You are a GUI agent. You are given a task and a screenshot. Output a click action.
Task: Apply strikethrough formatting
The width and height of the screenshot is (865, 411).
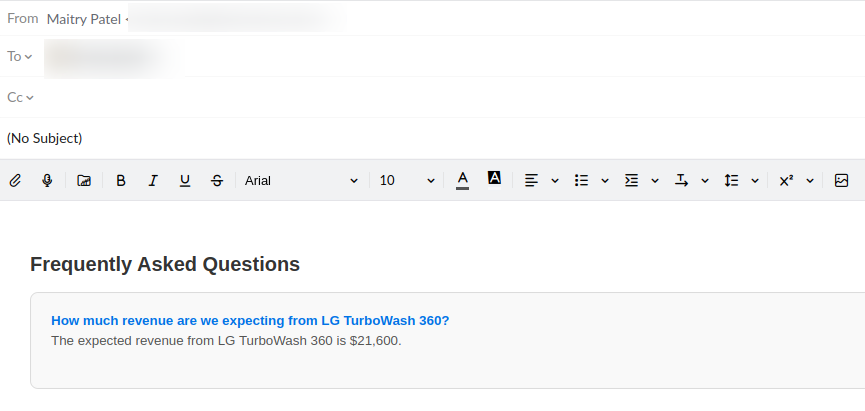(x=217, y=181)
